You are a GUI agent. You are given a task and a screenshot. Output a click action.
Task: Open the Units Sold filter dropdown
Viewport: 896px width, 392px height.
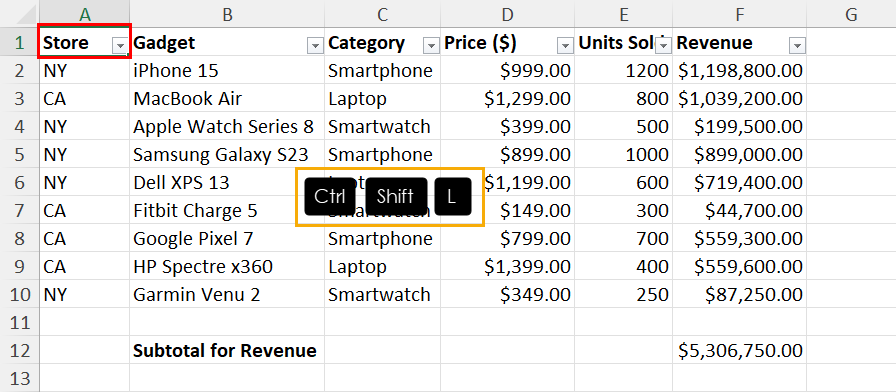tap(662, 46)
